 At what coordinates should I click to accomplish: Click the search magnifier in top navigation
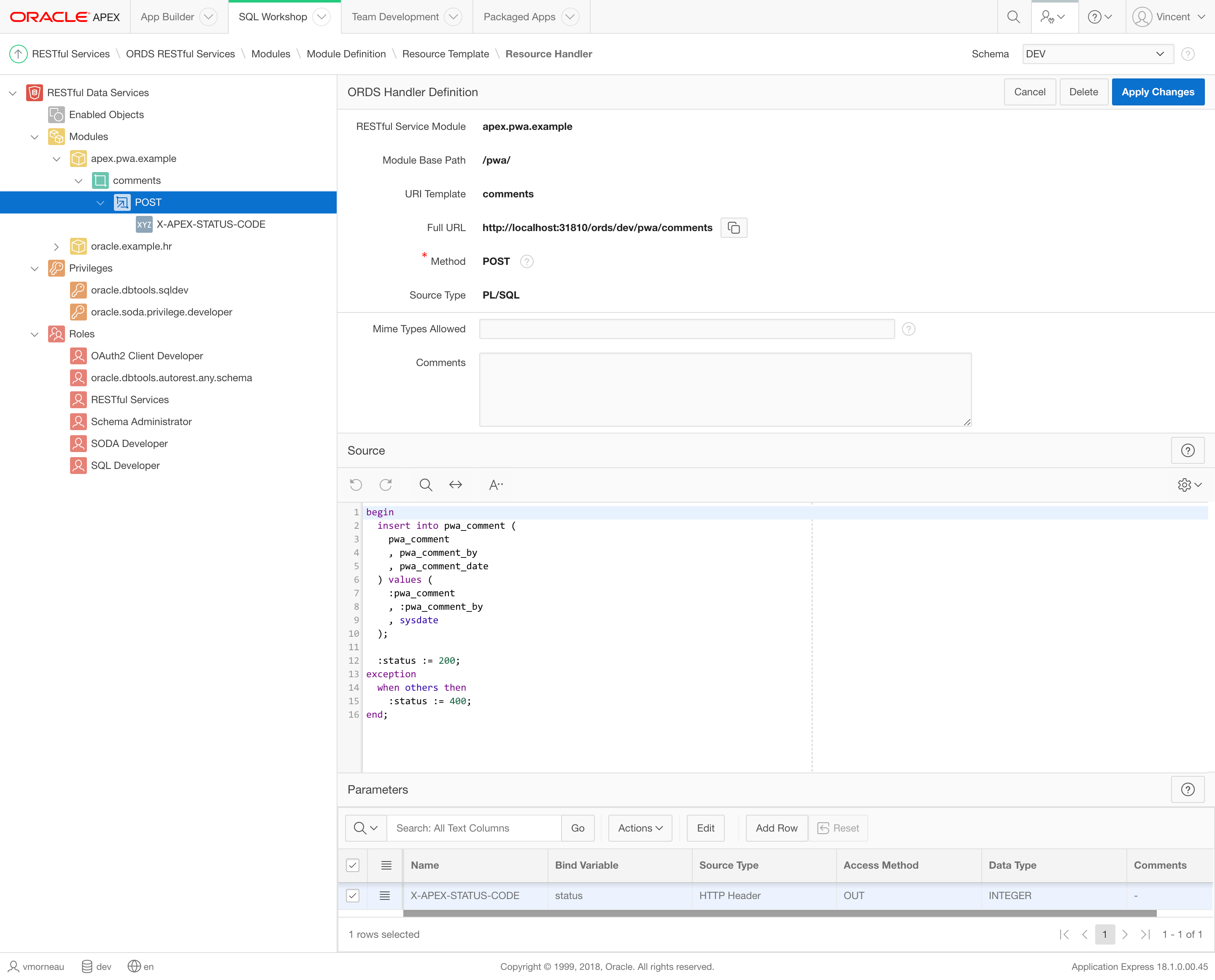tap(1013, 17)
